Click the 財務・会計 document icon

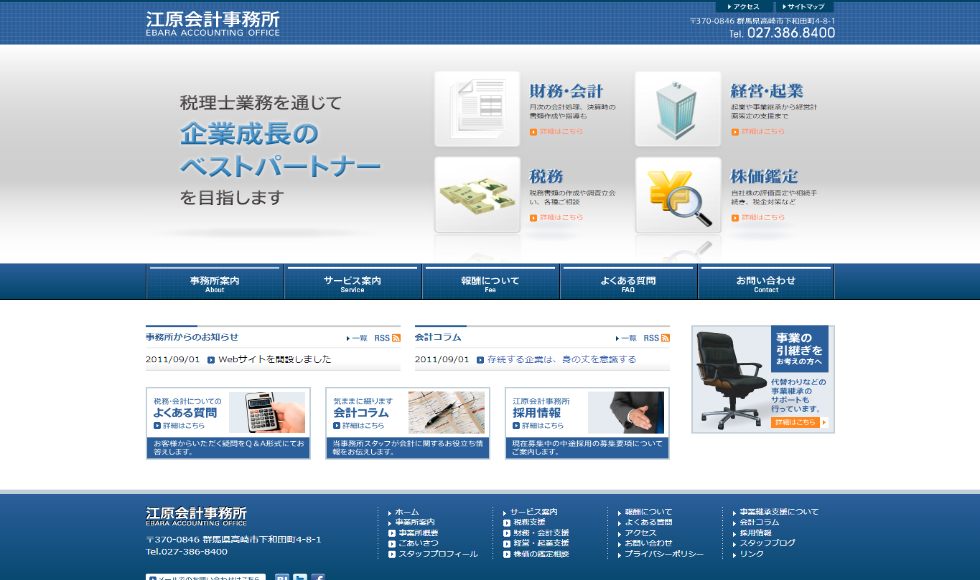point(477,109)
